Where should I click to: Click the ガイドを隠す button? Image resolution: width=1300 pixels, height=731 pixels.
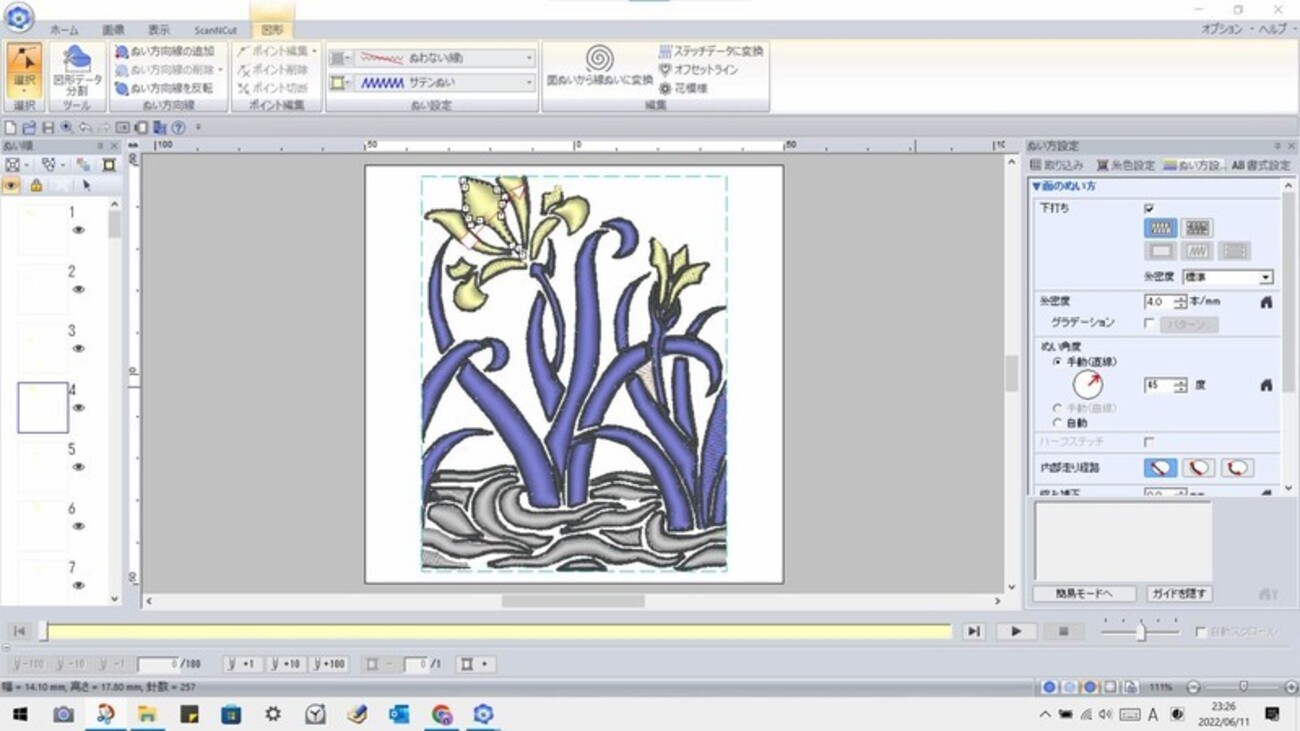coord(1178,593)
